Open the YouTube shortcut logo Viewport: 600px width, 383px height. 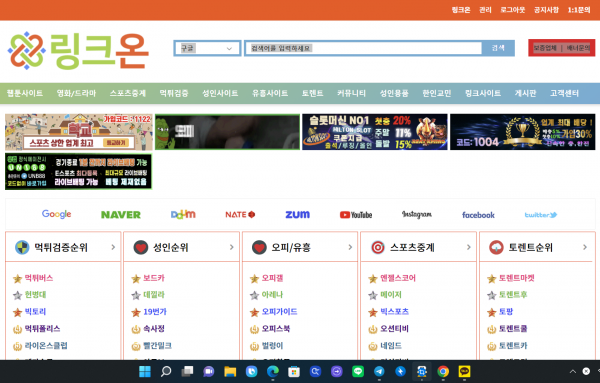[x=356, y=215]
